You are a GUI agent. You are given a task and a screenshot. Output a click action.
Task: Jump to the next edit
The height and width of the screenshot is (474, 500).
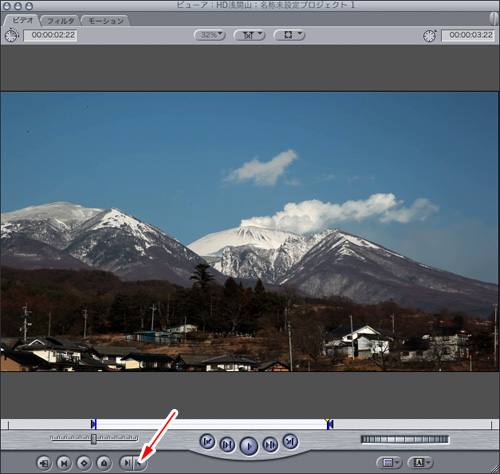(290, 442)
